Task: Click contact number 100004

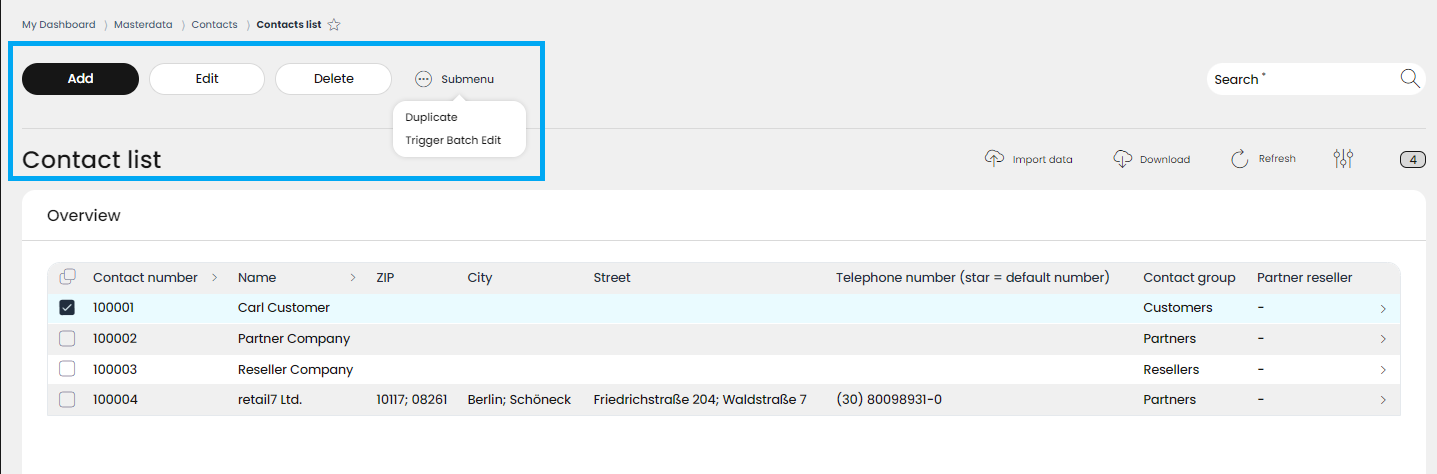Action: point(115,400)
